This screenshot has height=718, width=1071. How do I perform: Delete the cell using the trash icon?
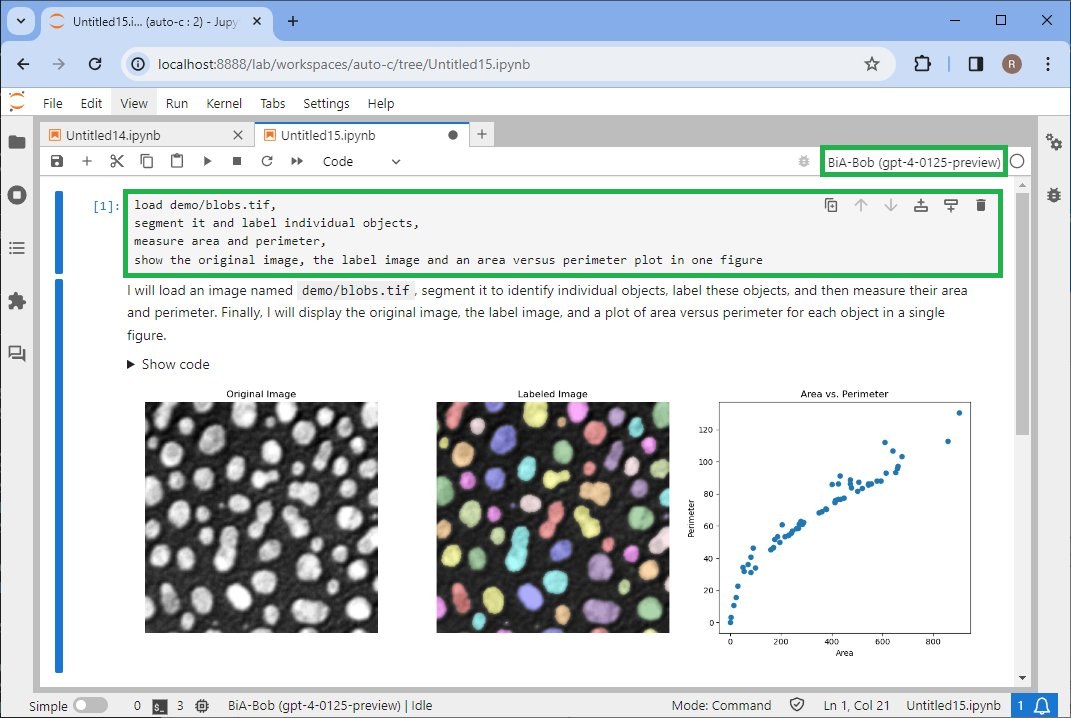coord(980,205)
